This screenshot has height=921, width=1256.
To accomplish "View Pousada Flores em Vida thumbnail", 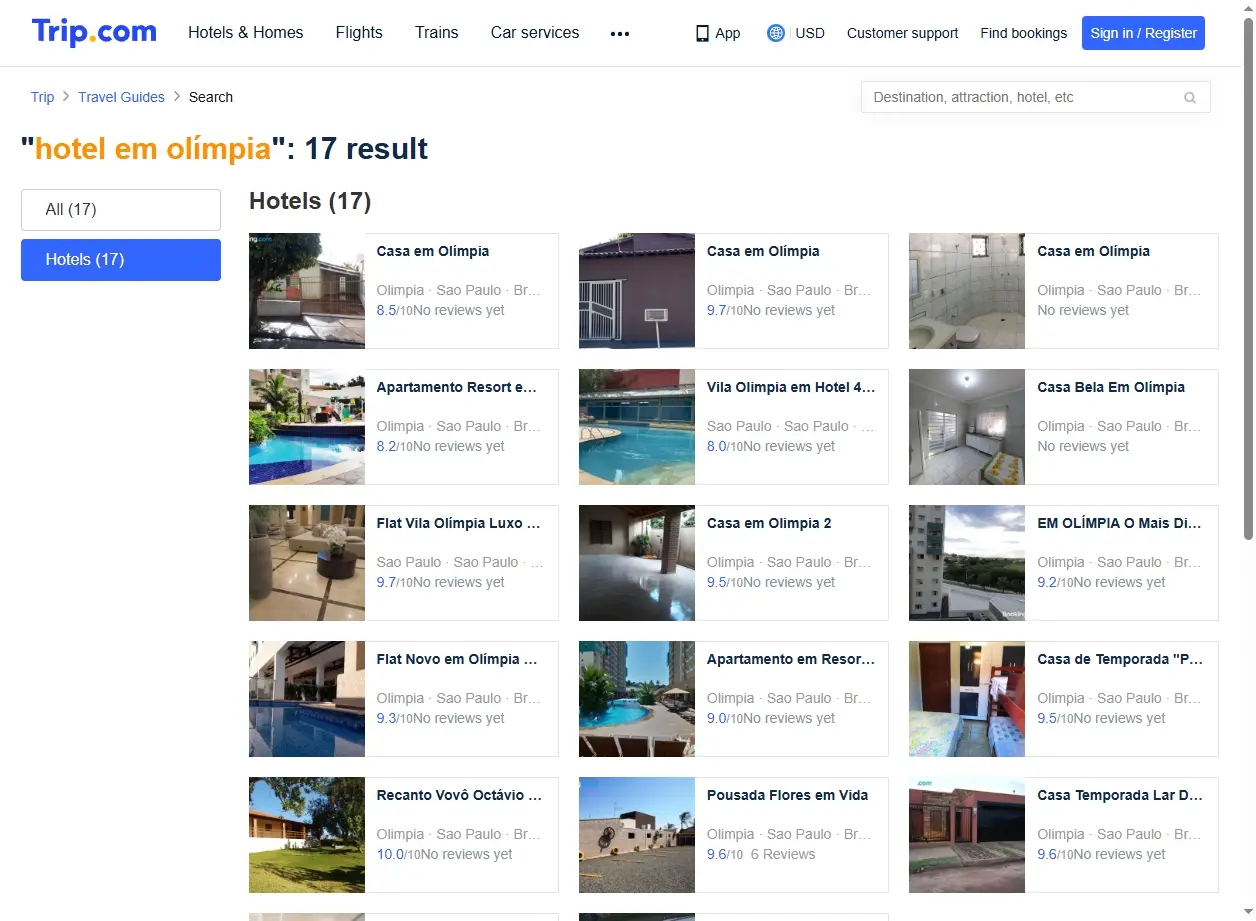I will (637, 835).
